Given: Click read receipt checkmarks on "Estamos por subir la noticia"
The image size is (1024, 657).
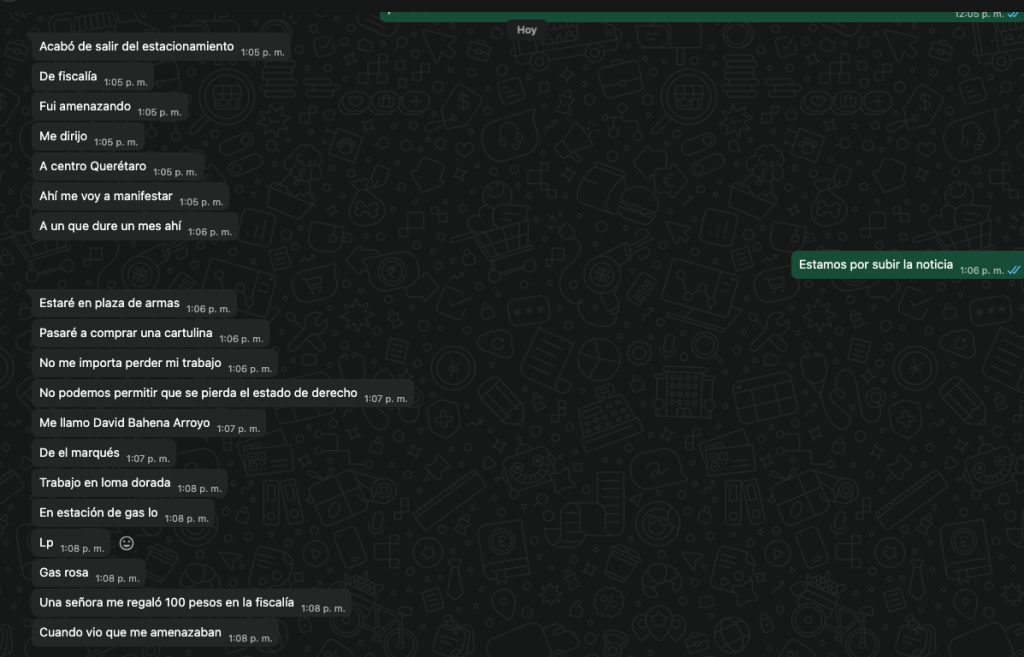Looking at the screenshot, I should (1013, 270).
